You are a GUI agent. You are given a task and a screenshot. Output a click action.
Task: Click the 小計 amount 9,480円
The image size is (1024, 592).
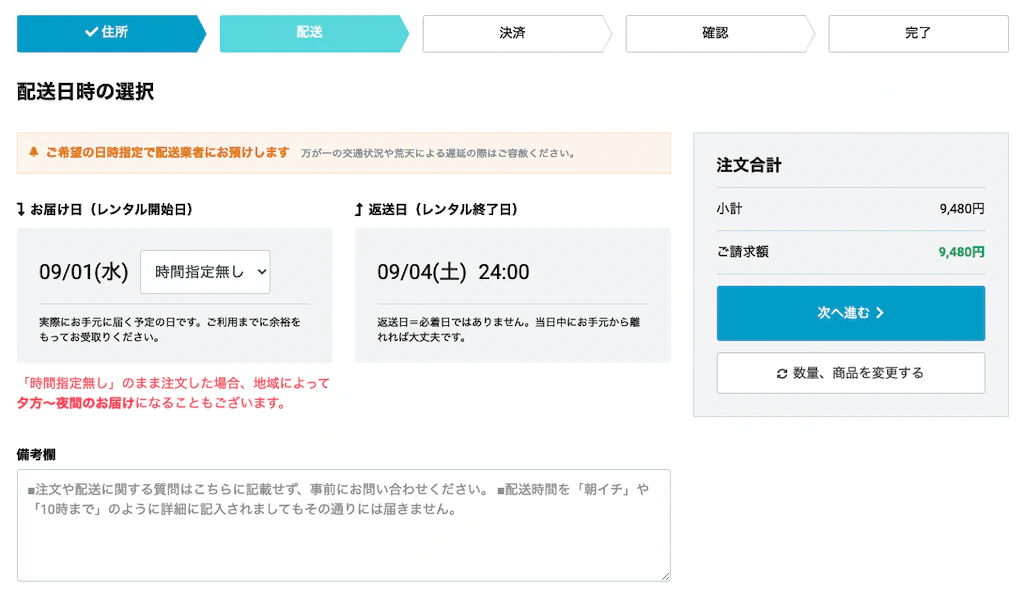point(961,209)
